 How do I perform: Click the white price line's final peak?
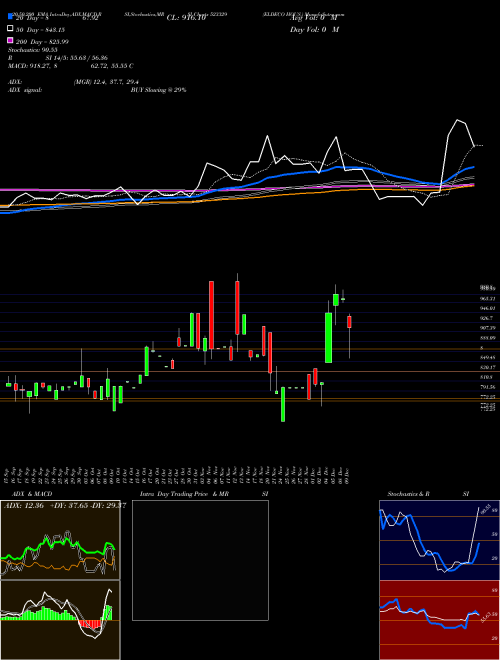pyautogui.click(x=457, y=120)
